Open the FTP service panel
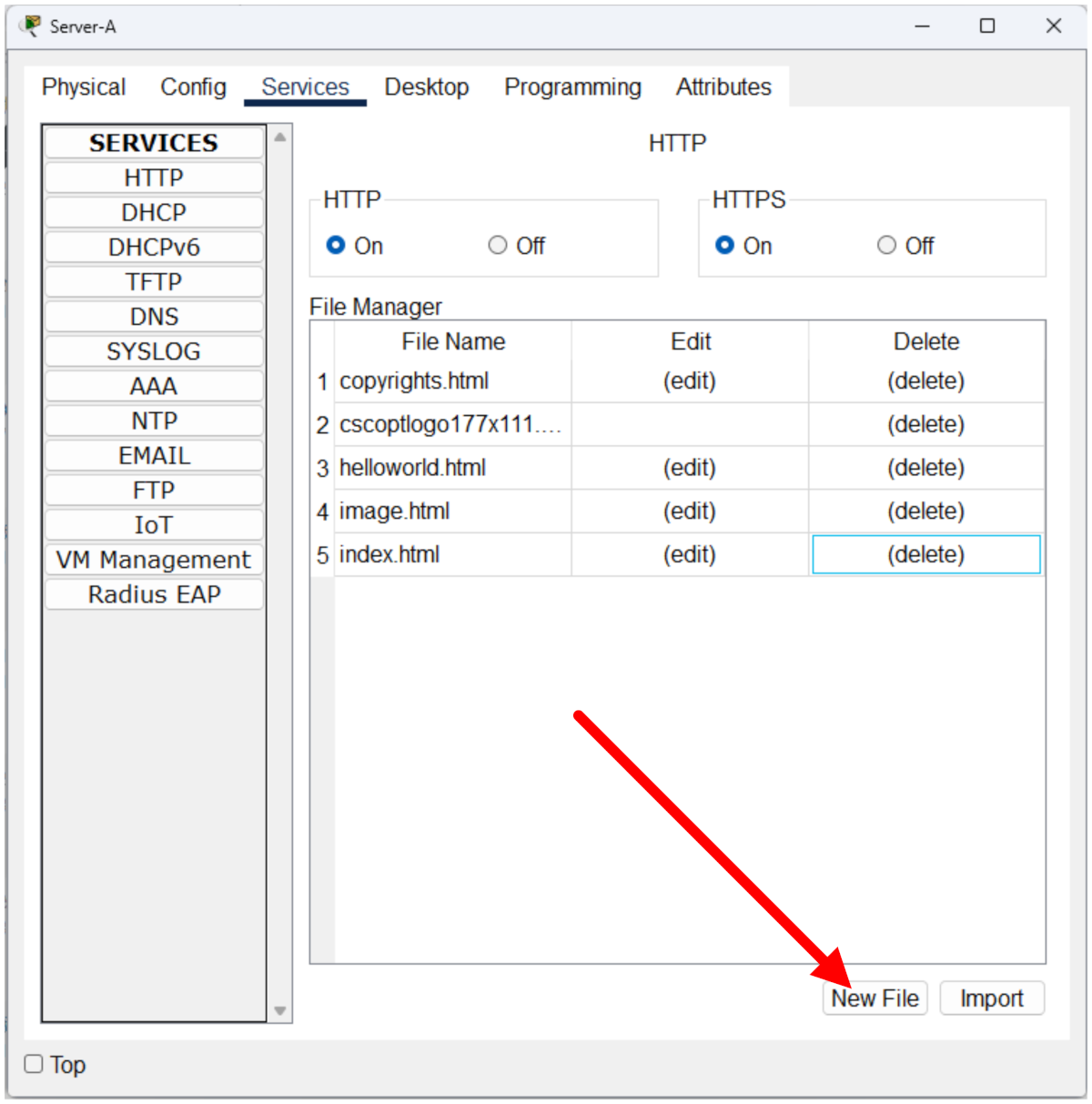Screen dimensions: 1092x1104 click(x=154, y=491)
